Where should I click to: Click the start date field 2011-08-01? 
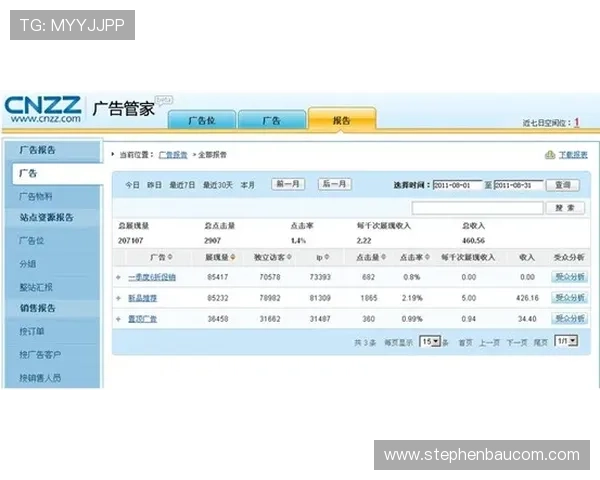click(458, 185)
